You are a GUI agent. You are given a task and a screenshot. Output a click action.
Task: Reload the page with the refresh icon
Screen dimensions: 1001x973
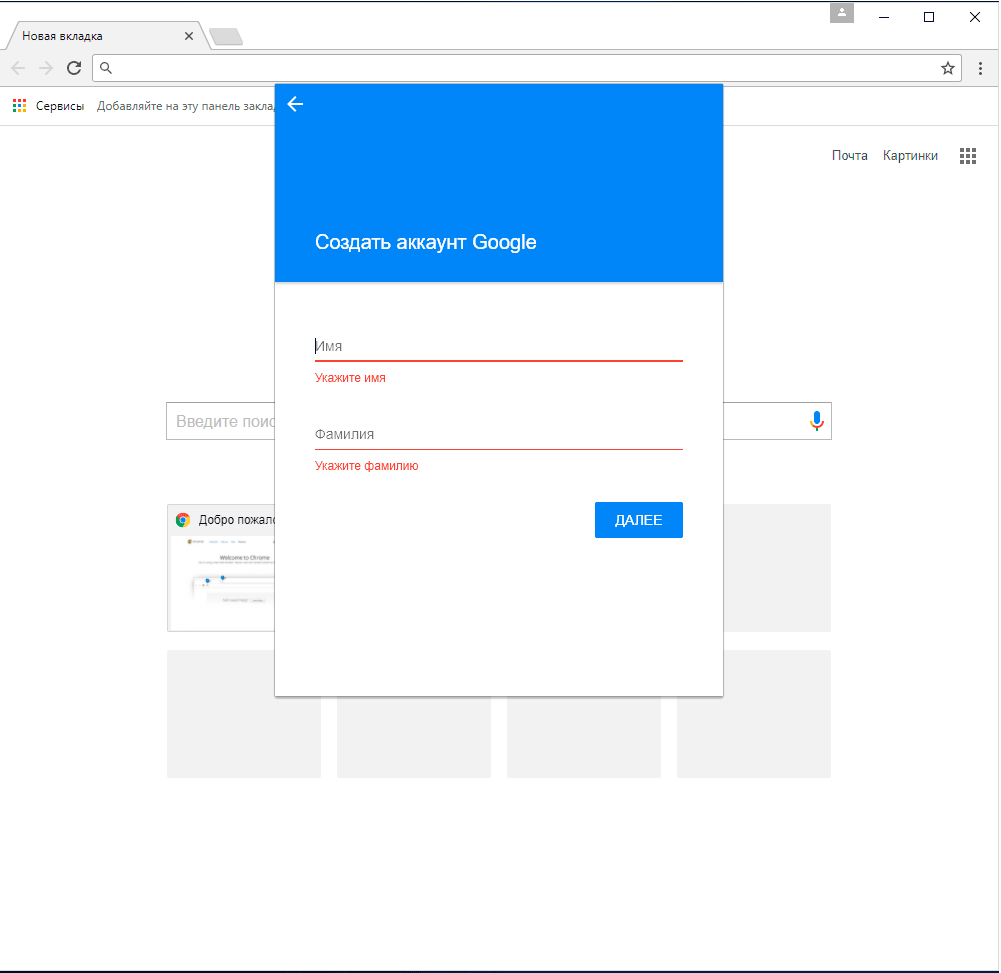pos(74,68)
